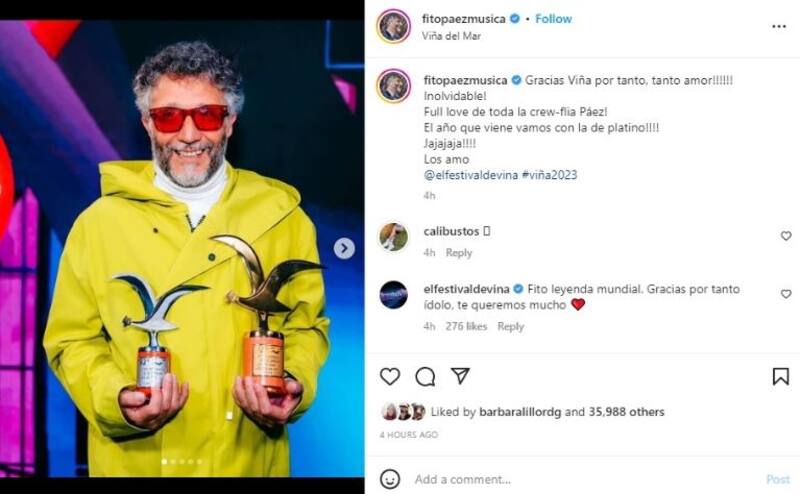View the 35,988 others who liked
Image resolution: width=800 pixels, height=494 pixels.
pyautogui.click(x=627, y=412)
